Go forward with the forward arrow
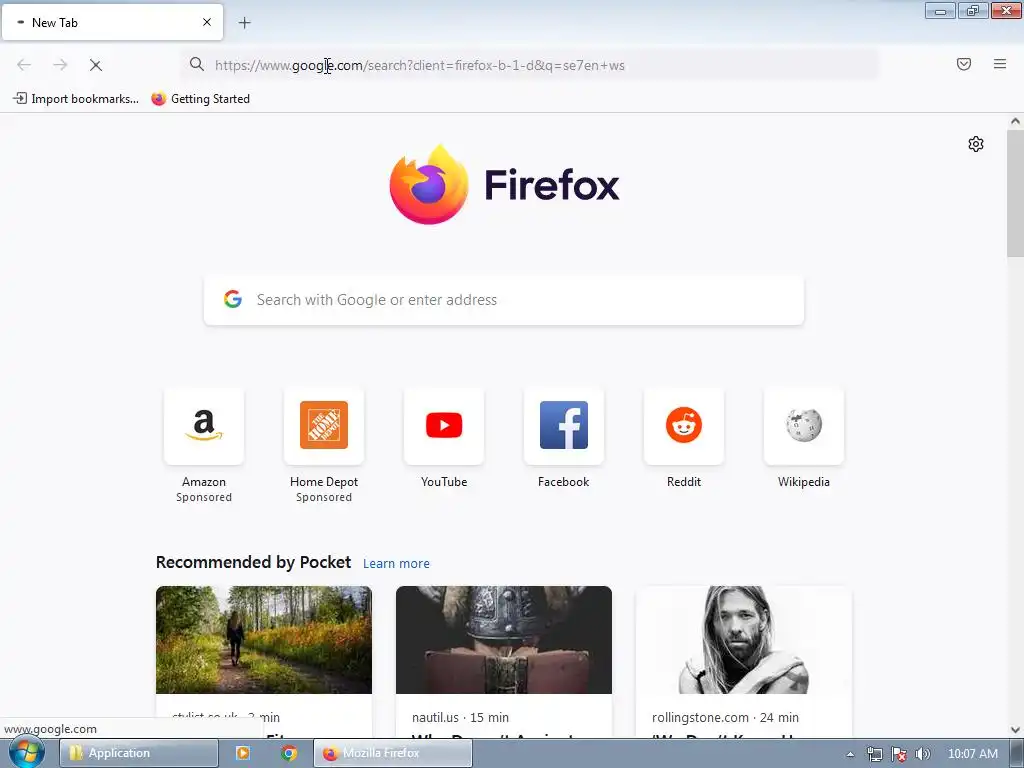The image size is (1024, 768). click(60, 65)
